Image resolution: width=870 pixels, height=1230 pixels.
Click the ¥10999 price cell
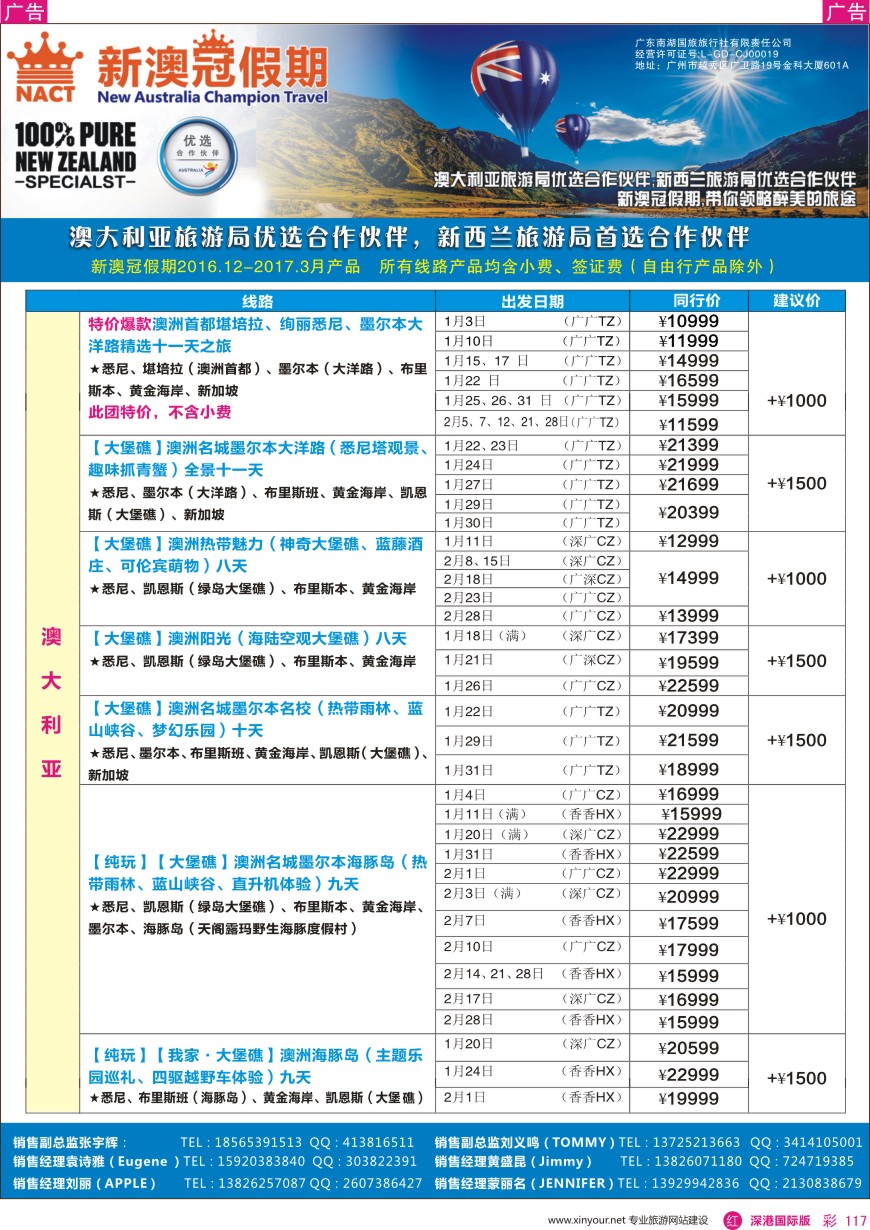pos(689,321)
